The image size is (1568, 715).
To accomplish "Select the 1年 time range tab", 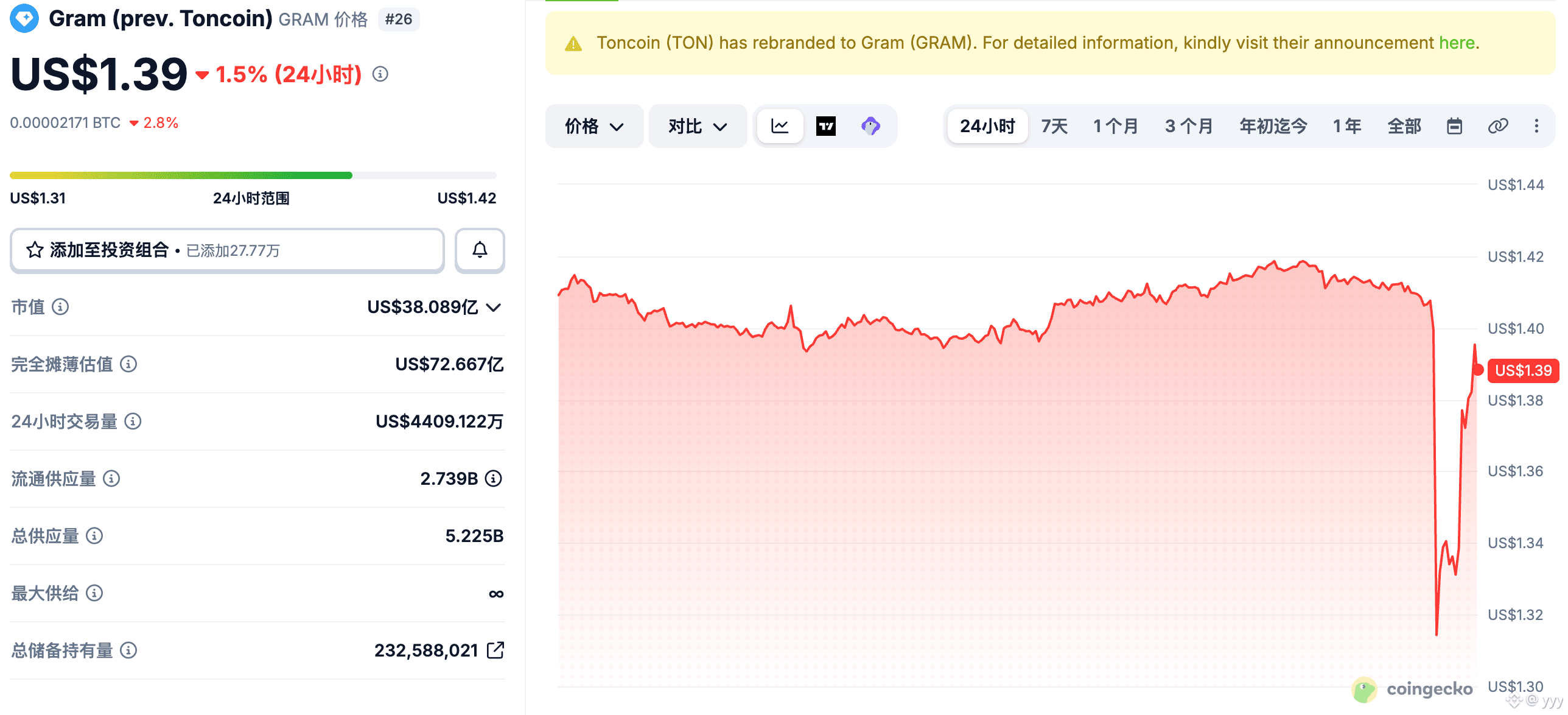I will pos(1346,126).
